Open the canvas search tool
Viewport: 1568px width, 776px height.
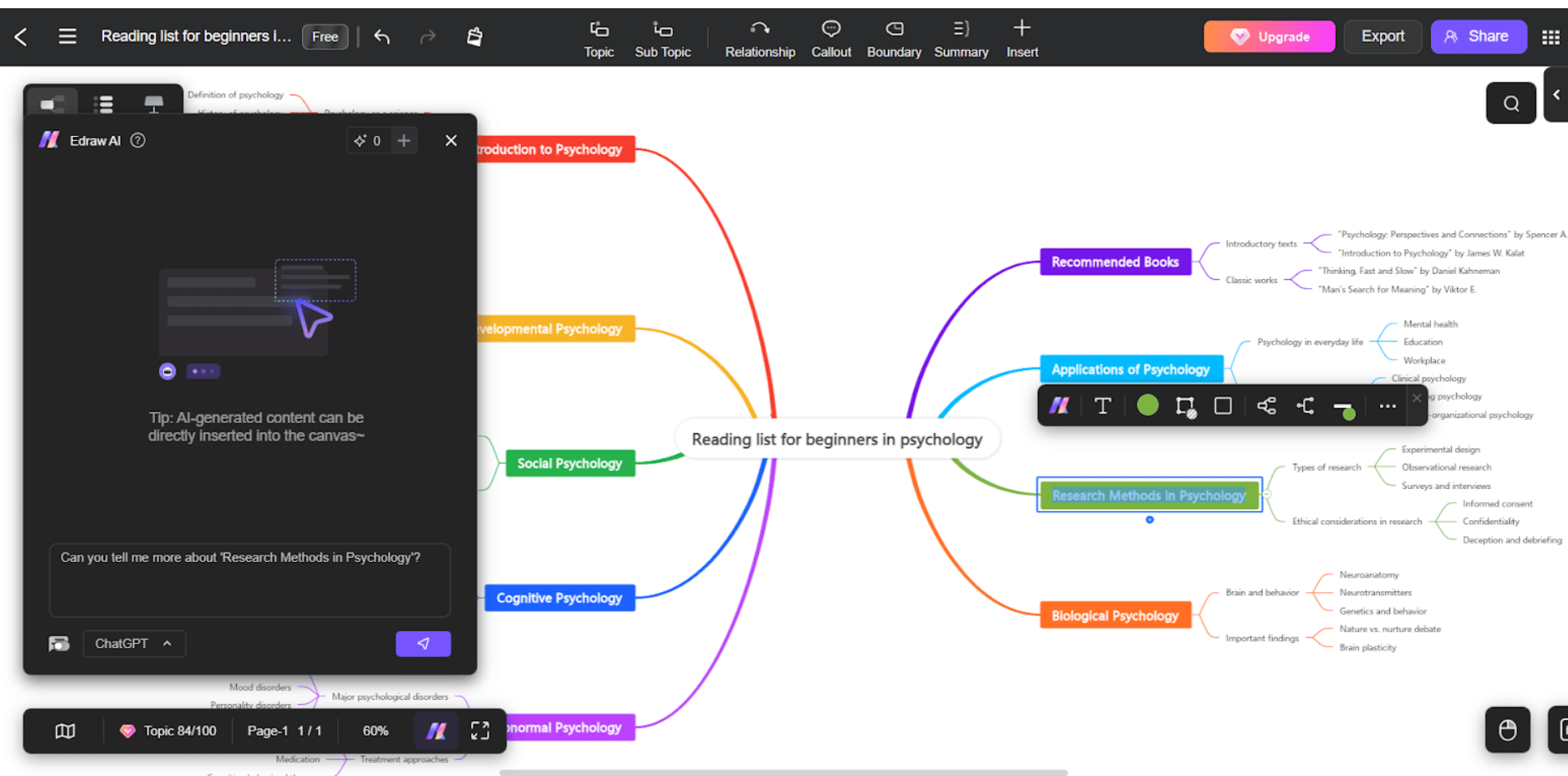[1511, 103]
